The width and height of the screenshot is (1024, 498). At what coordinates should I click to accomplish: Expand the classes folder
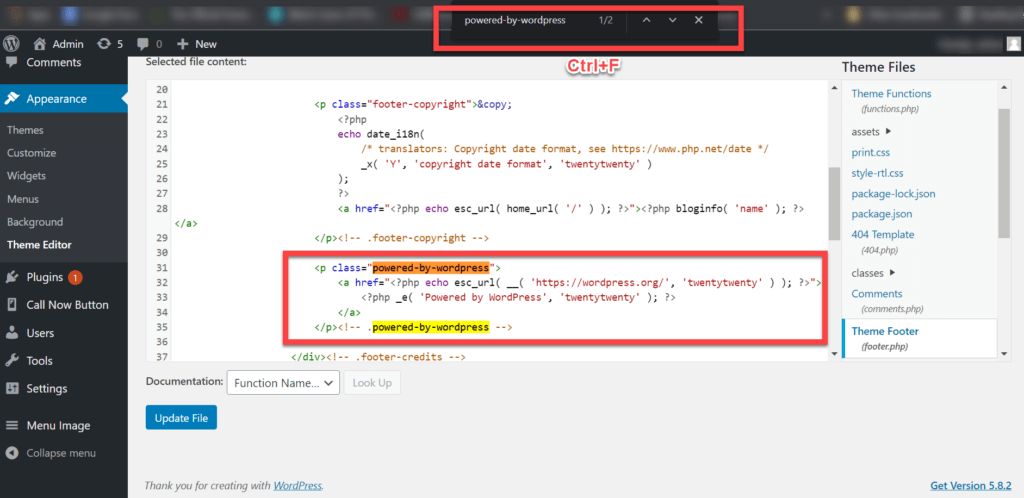[x=874, y=273]
